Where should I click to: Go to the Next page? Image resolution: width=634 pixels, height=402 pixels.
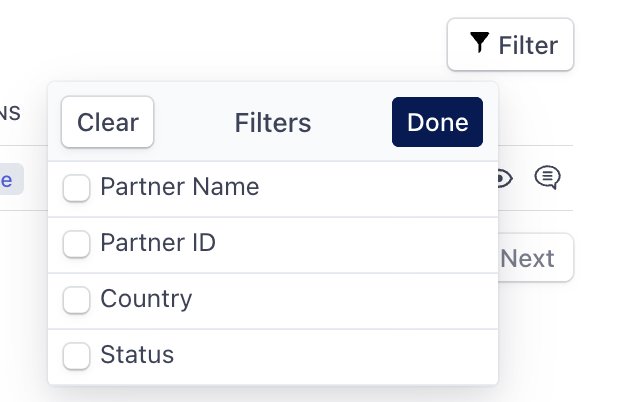pos(530,258)
